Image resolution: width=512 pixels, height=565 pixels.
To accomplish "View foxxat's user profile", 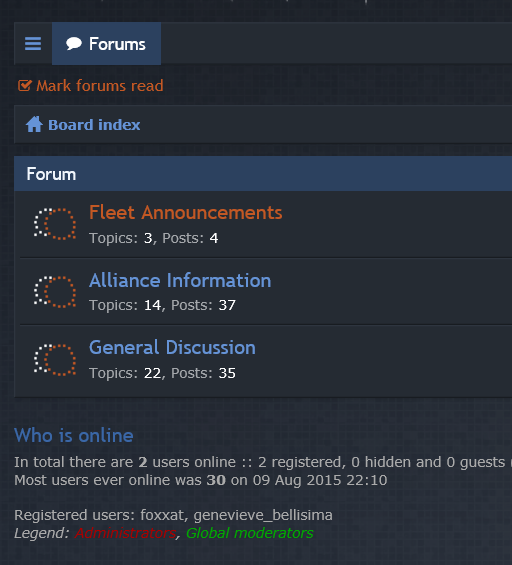I will click(162, 515).
